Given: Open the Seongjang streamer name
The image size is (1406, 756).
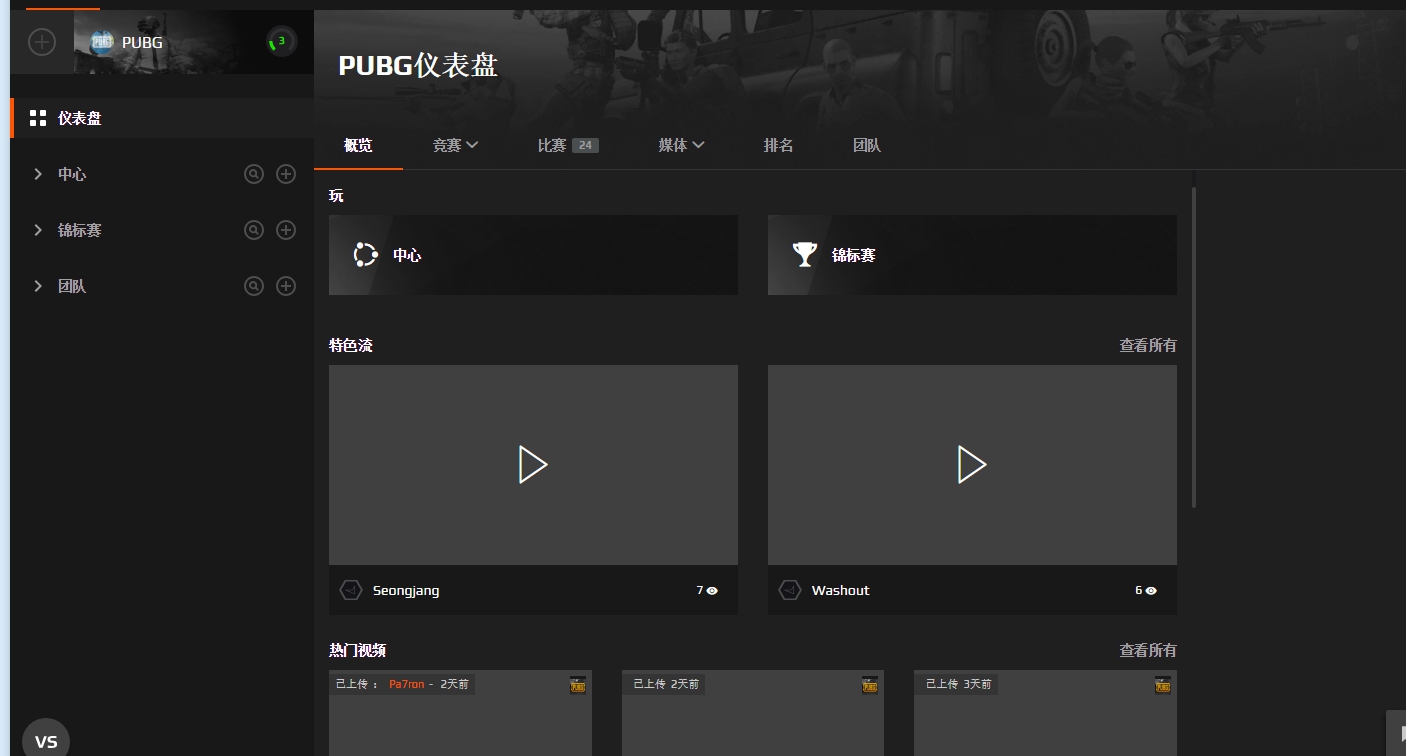Looking at the screenshot, I should (x=406, y=590).
